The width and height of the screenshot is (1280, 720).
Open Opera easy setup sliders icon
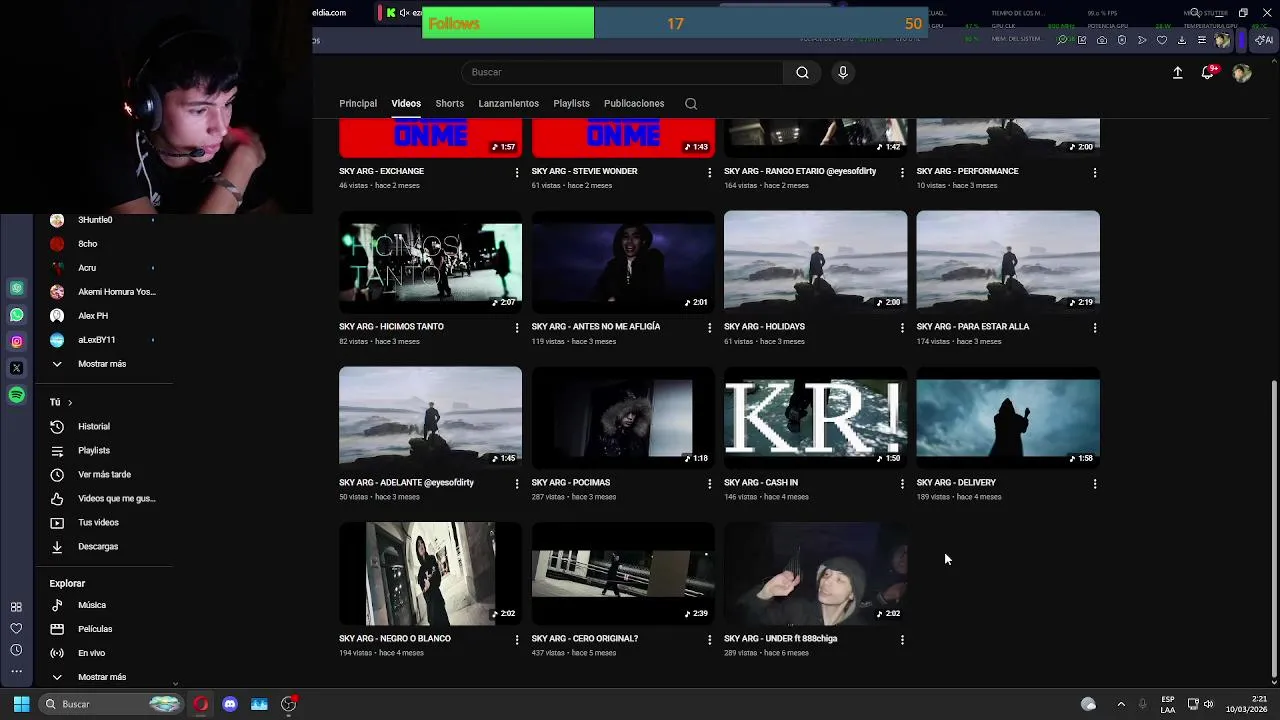point(1202,40)
